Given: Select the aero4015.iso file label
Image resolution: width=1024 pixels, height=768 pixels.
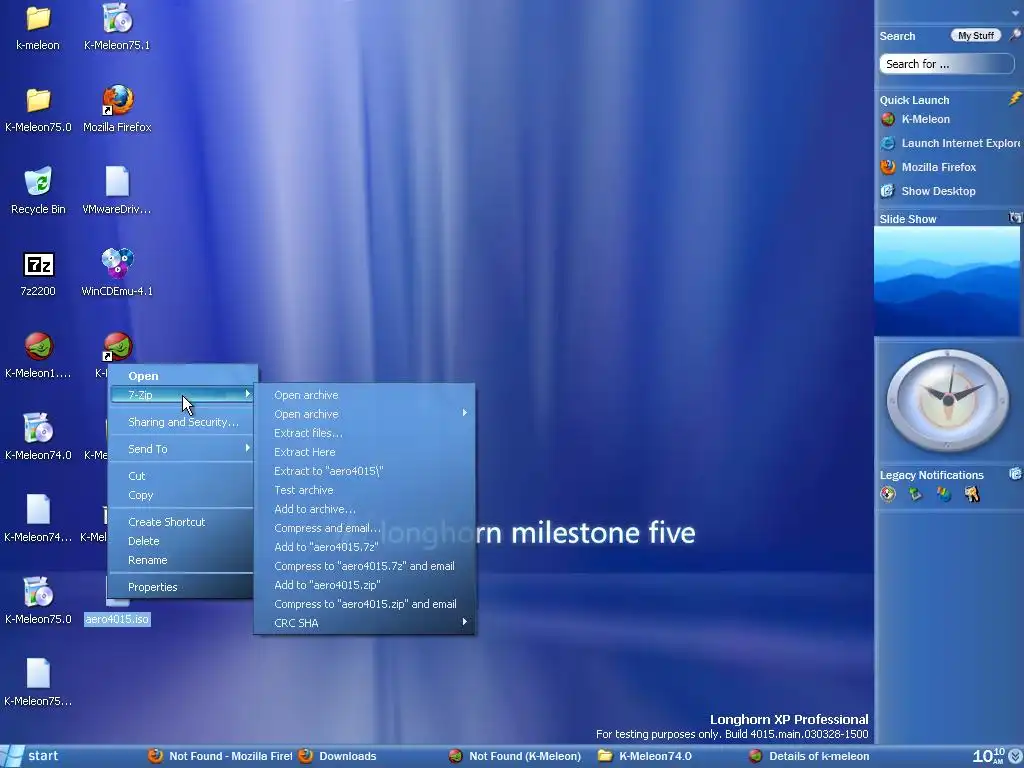Looking at the screenshot, I should 118,619.
